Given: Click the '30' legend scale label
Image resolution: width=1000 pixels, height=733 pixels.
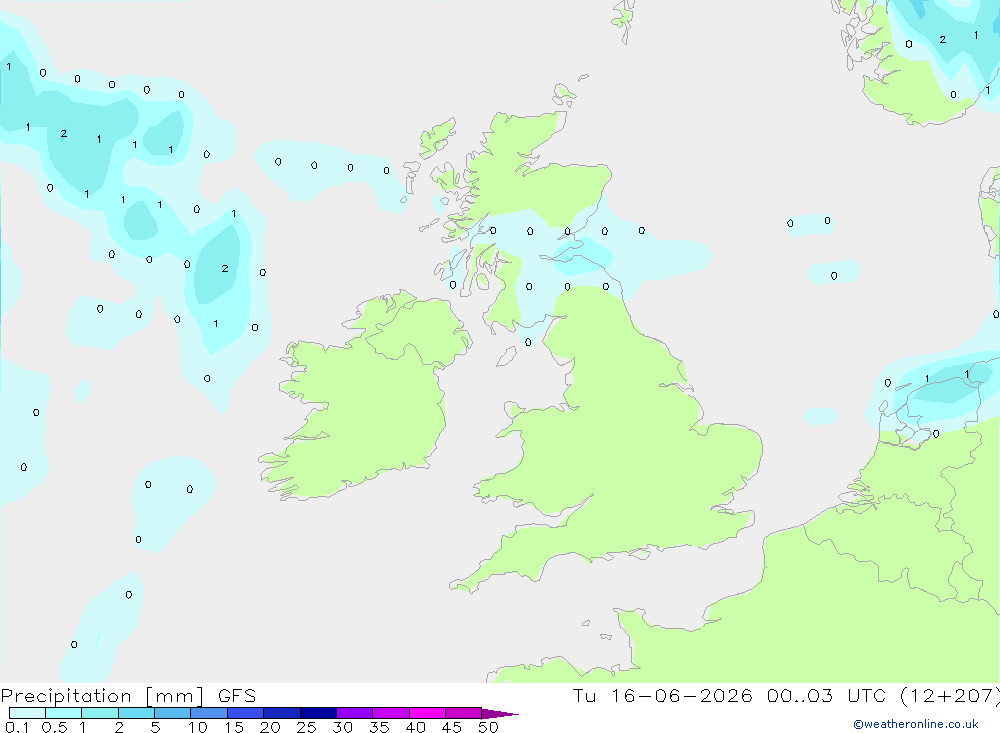Looking at the screenshot, I should tap(342, 727).
